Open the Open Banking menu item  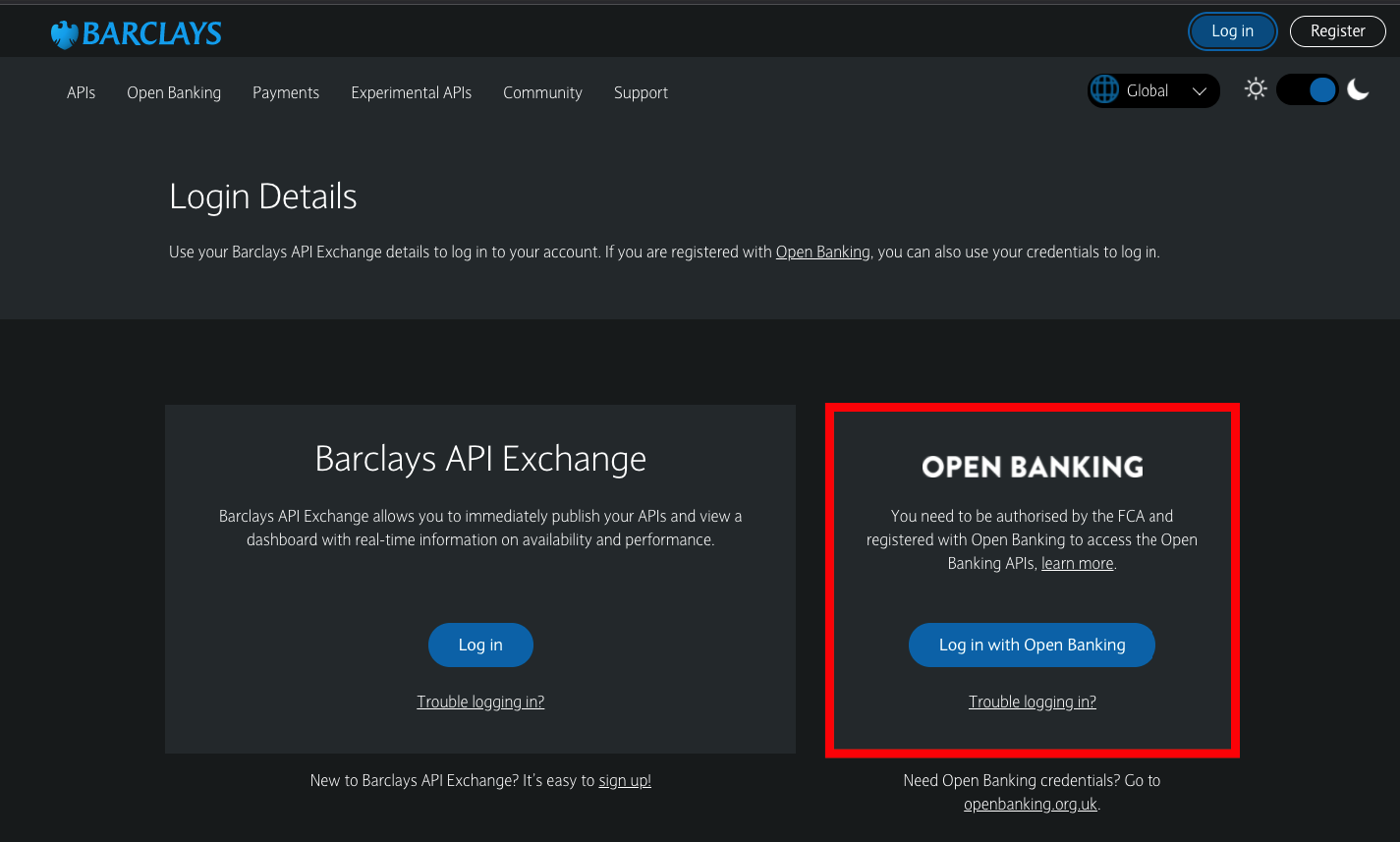[x=174, y=92]
